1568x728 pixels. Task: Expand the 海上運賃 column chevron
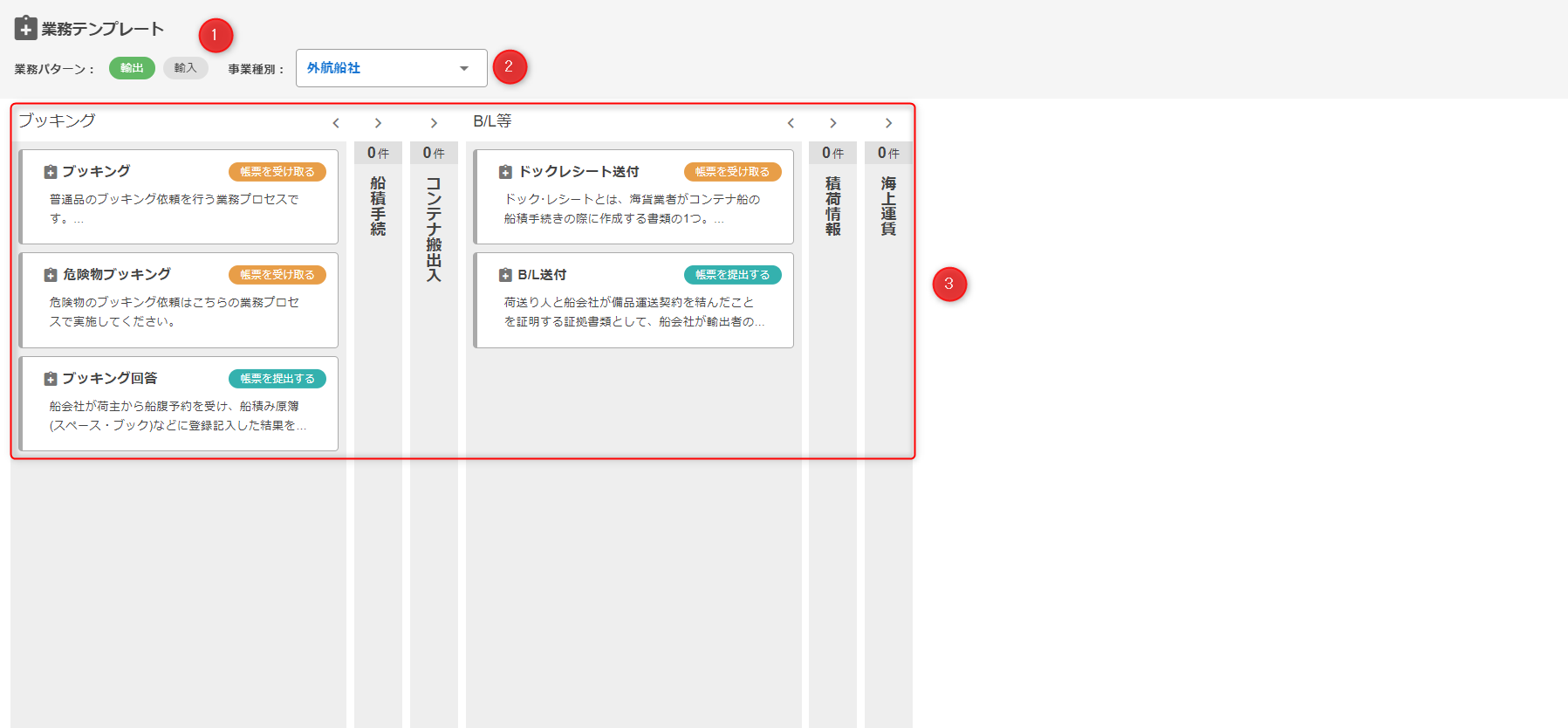point(888,123)
